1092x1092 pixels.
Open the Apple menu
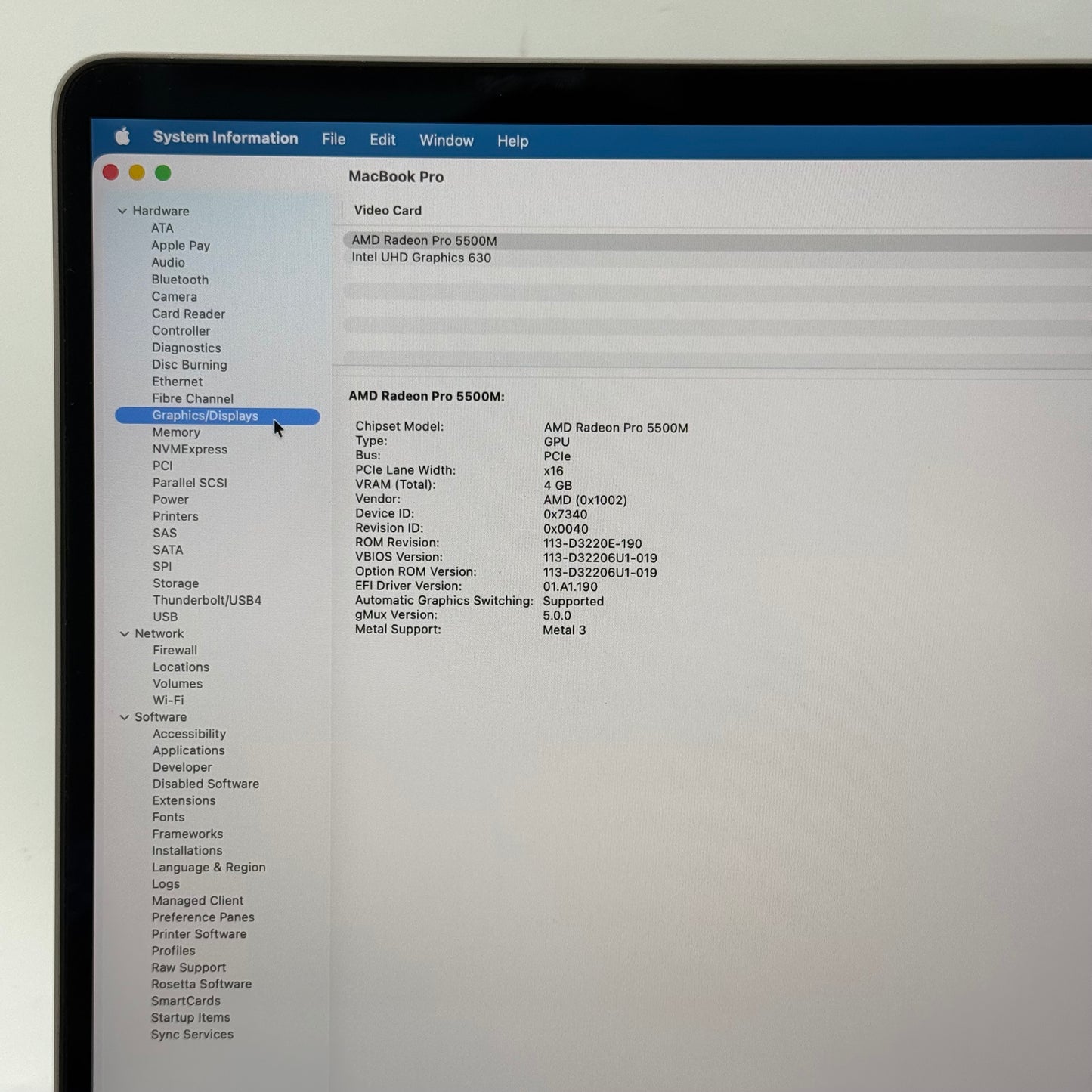point(122,137)
